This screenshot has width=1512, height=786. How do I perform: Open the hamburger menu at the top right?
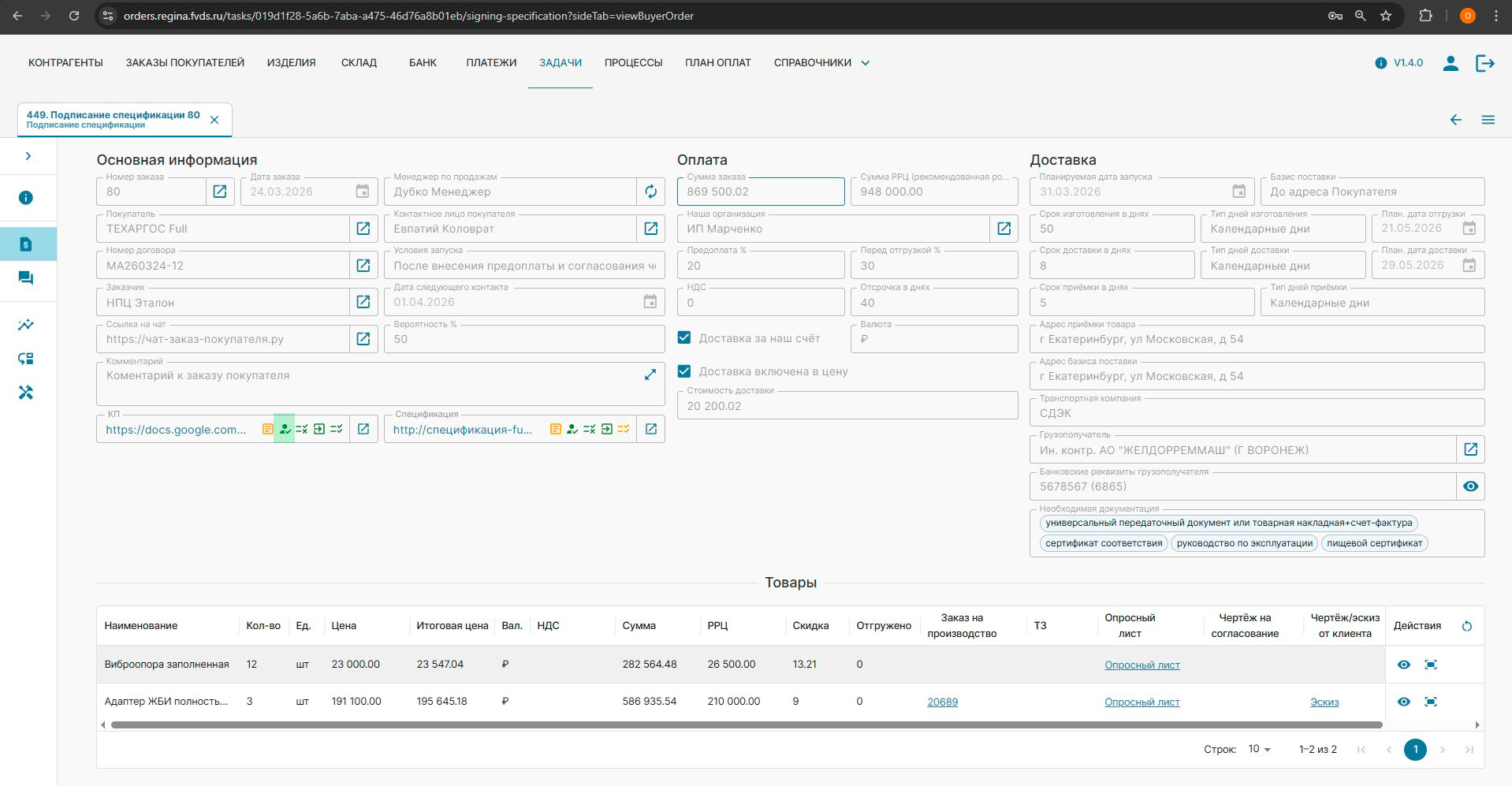coord(1488,120)
